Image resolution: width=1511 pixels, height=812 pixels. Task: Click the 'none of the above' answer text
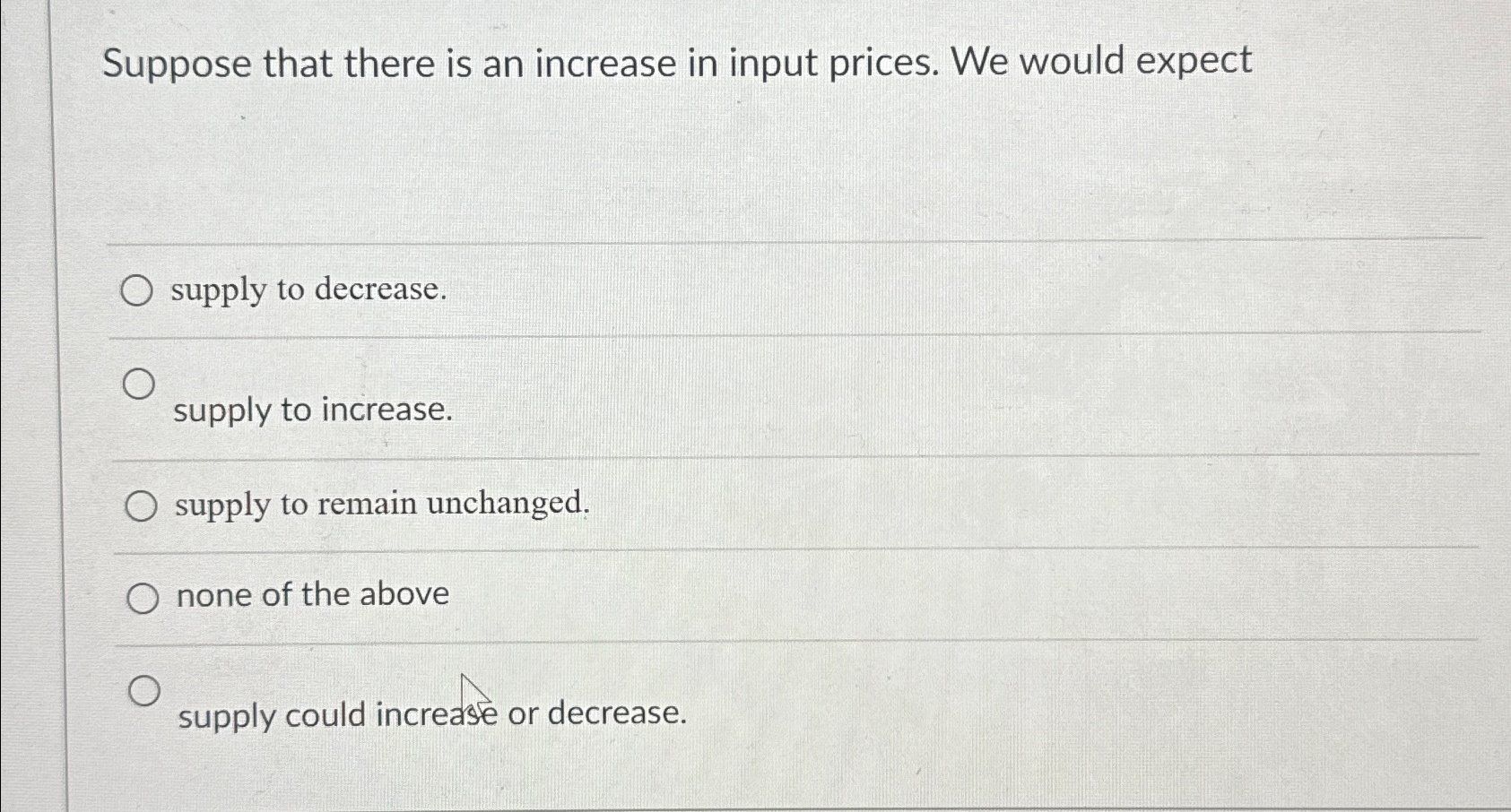[311, 594]
